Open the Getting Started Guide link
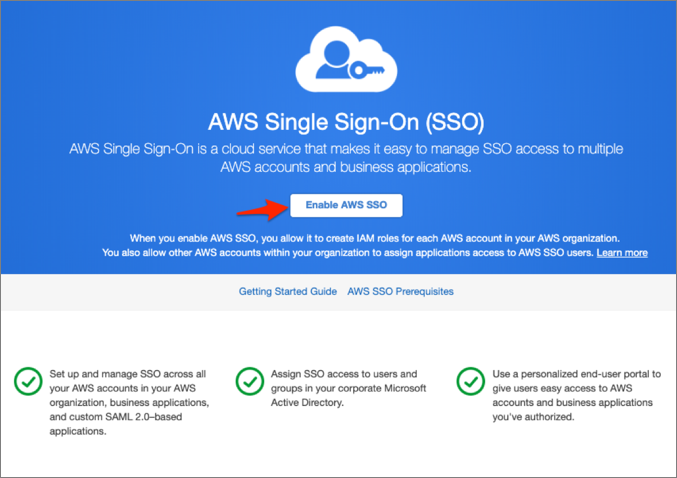The height and width of the screenshot is (478, 677). pyautogui.click(x=287, y=292)
